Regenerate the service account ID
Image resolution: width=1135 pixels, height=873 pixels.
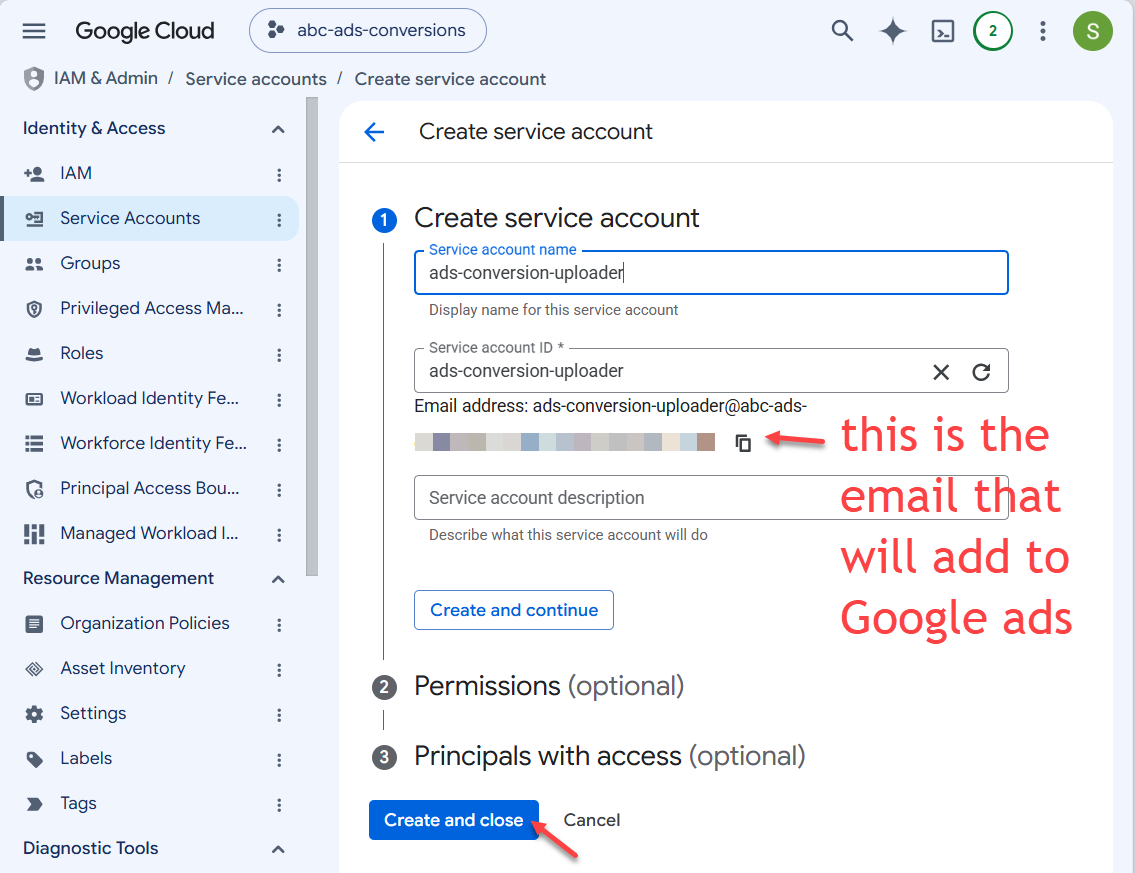pos(981,372)
